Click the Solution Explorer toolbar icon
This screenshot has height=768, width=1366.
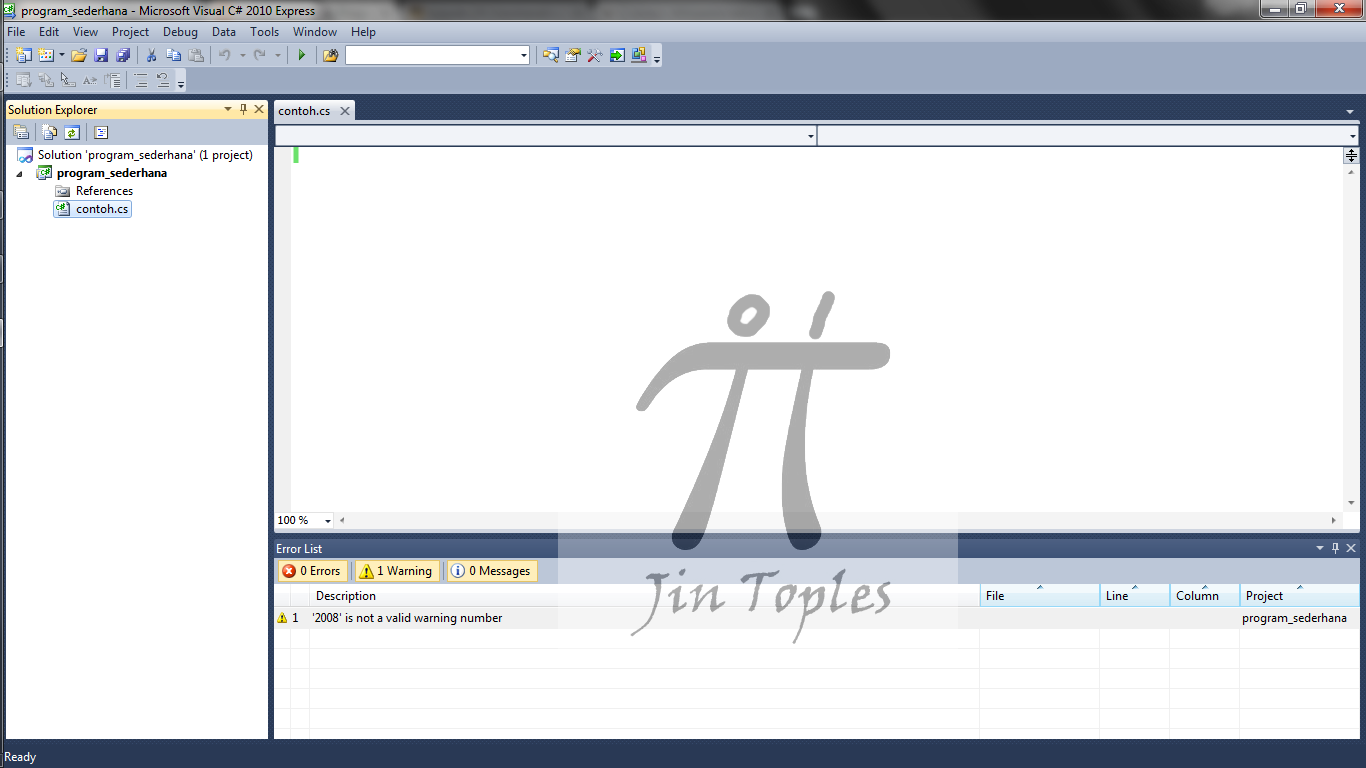pos(550,55)
